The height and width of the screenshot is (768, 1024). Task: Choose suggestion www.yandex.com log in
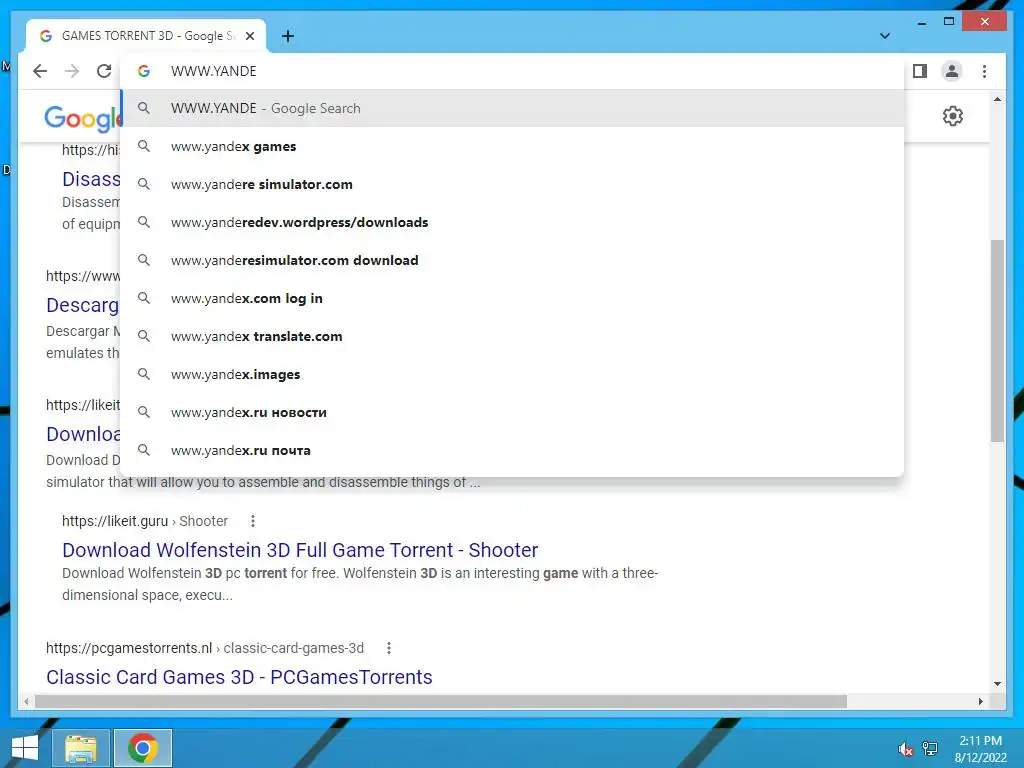(x=513, y=298)
